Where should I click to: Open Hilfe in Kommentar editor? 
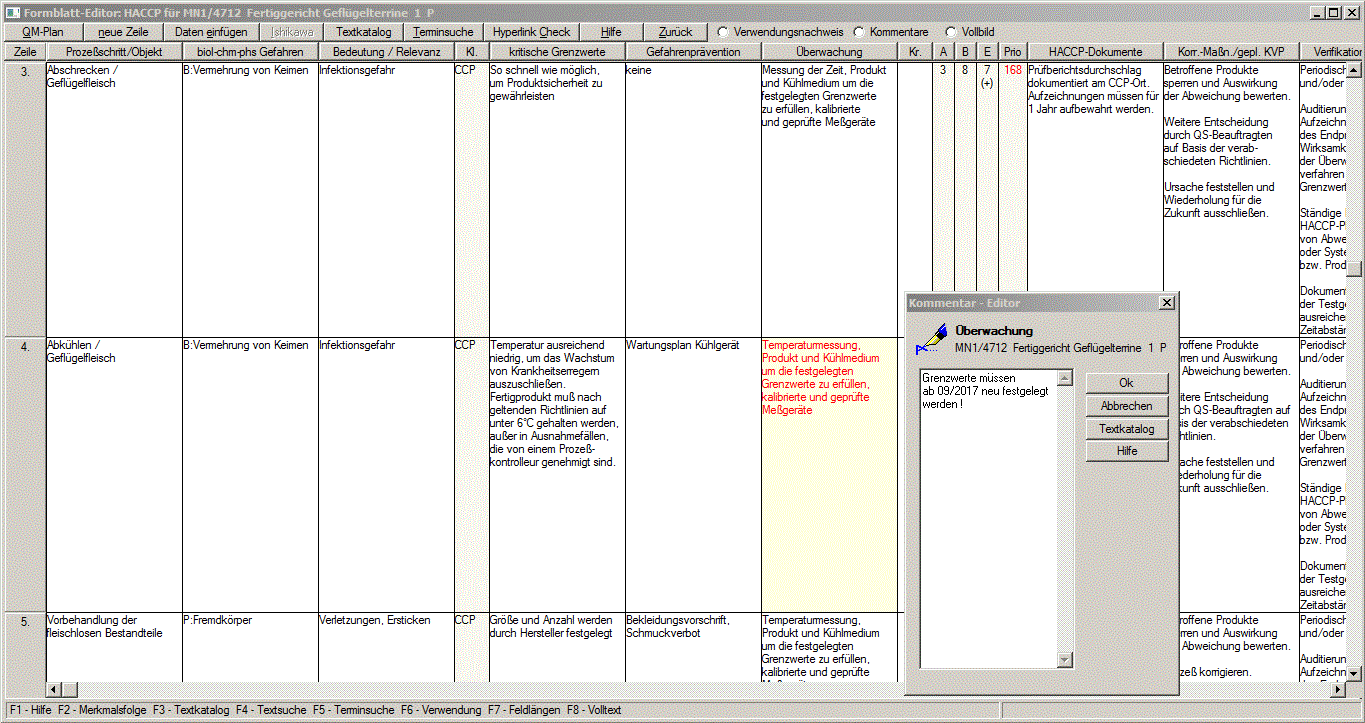pos(1127,451)
